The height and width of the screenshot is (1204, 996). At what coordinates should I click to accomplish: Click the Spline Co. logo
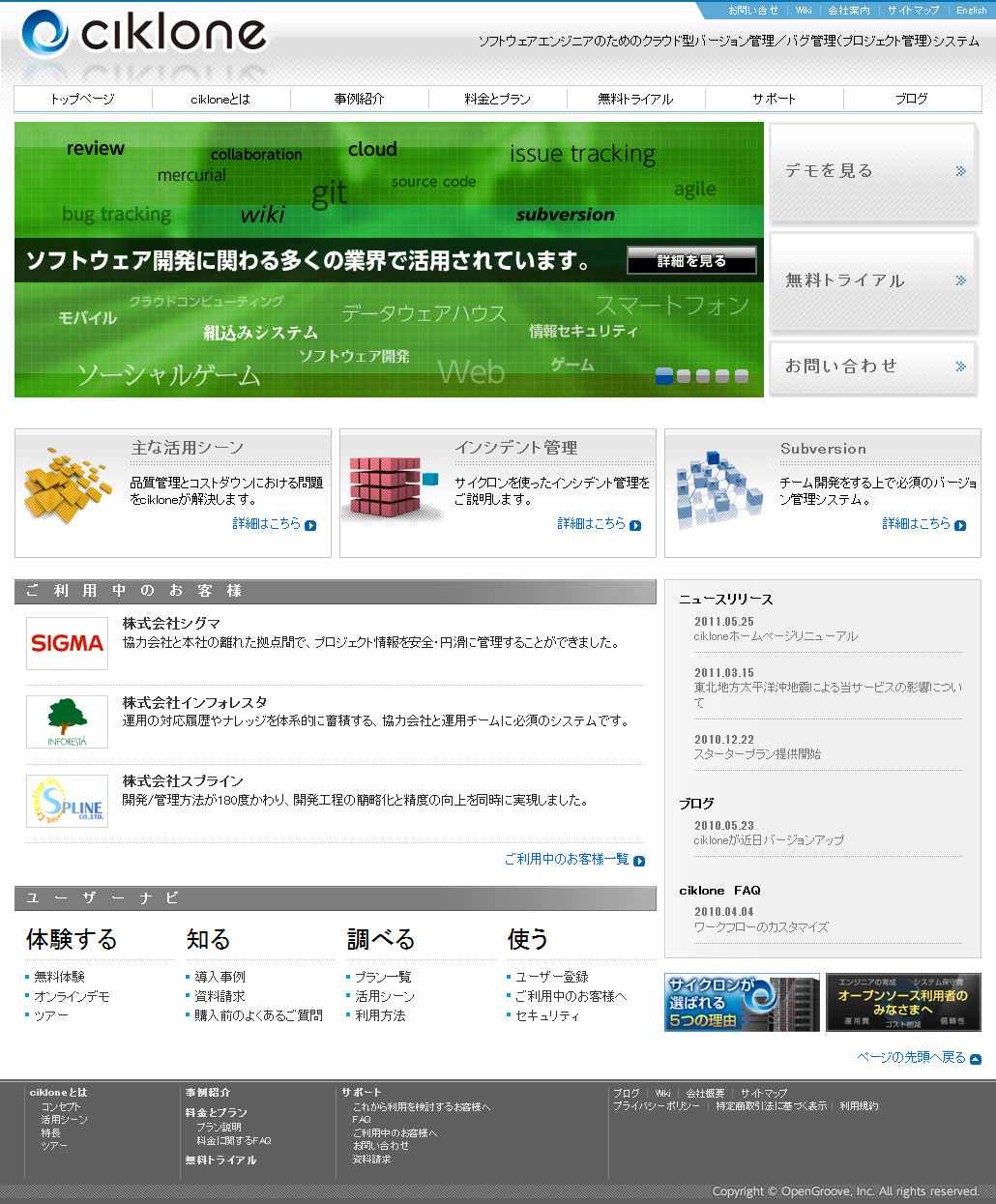(67, 801)
